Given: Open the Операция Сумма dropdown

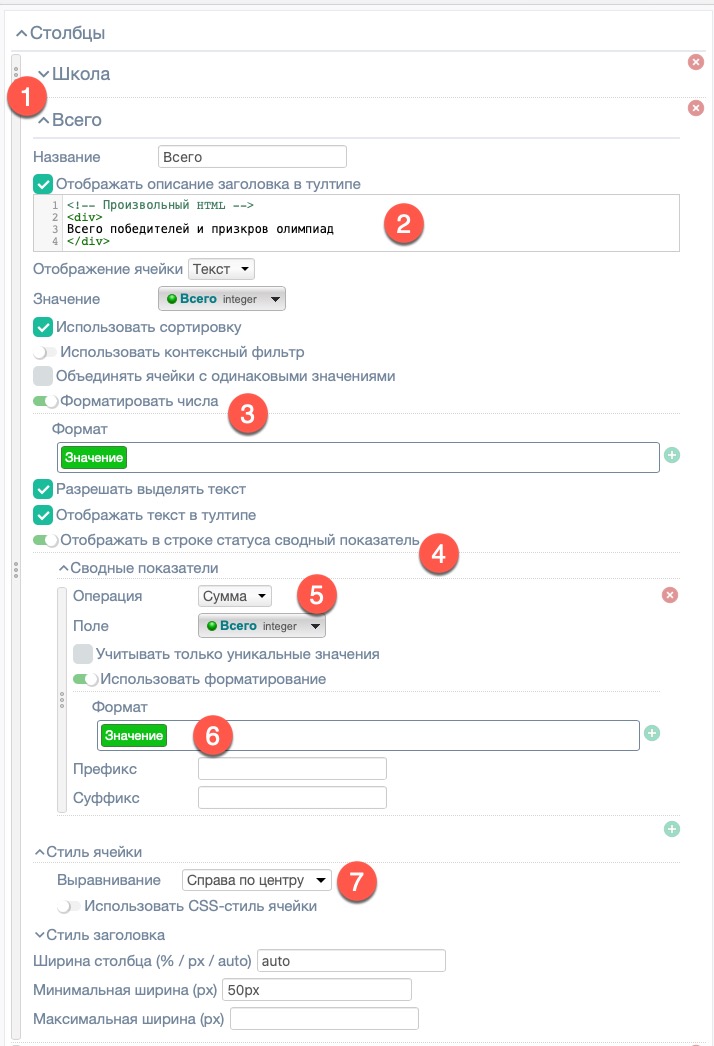Looking at the screenshot, I should point(235,596).
